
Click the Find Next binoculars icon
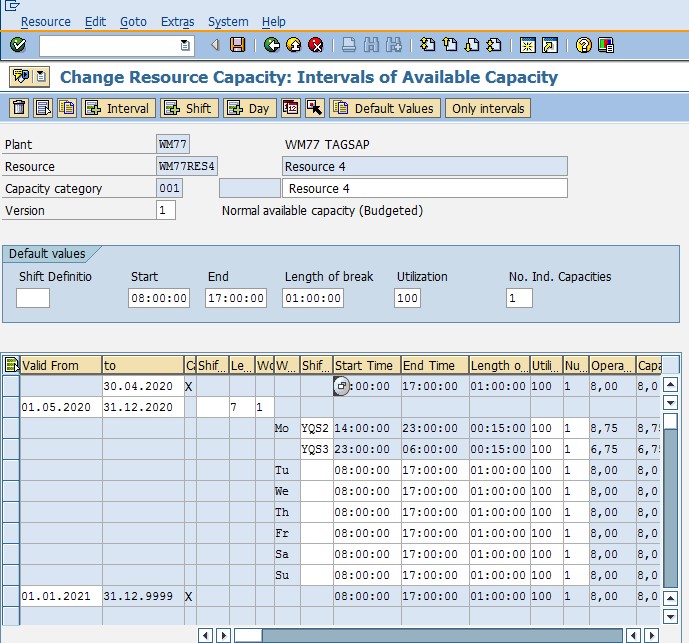click(394, 45)
